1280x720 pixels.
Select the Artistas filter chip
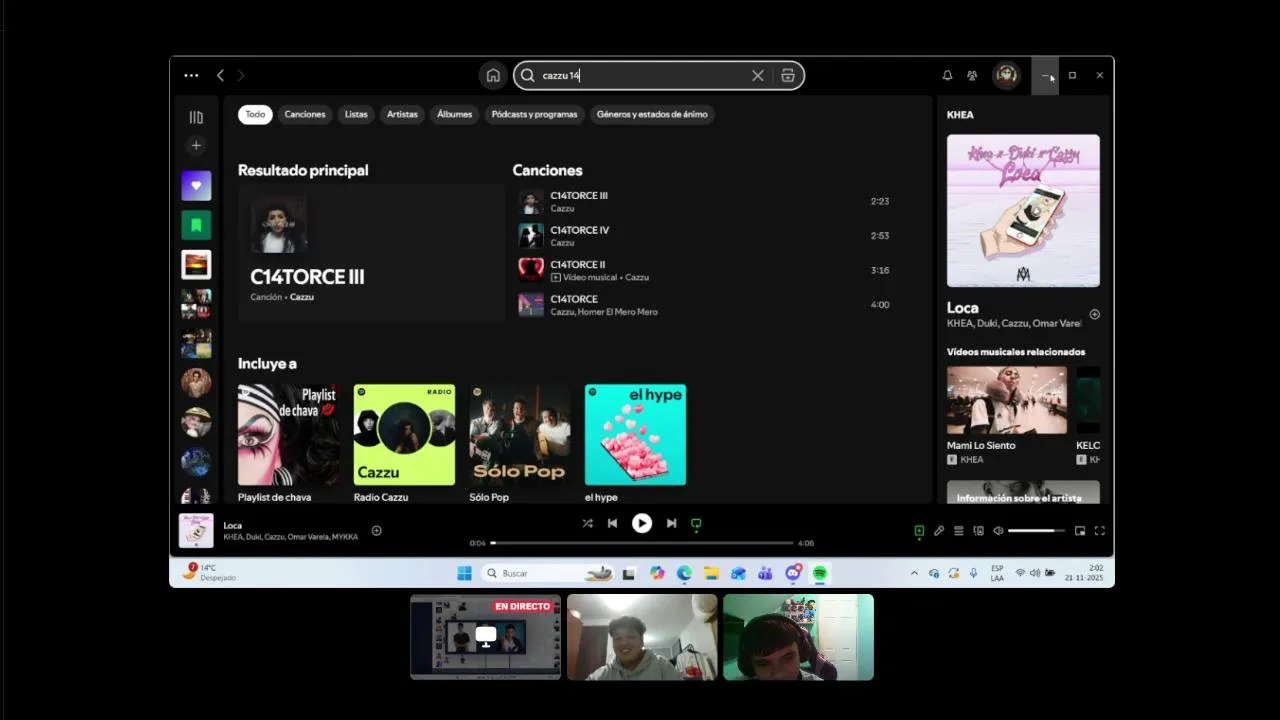(402, 114)
